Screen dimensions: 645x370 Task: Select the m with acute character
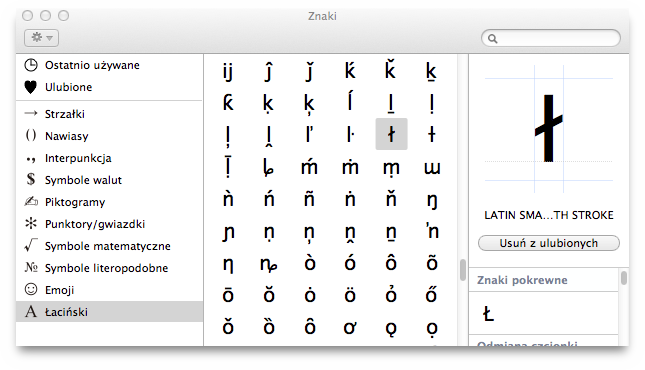pos(309,166)
